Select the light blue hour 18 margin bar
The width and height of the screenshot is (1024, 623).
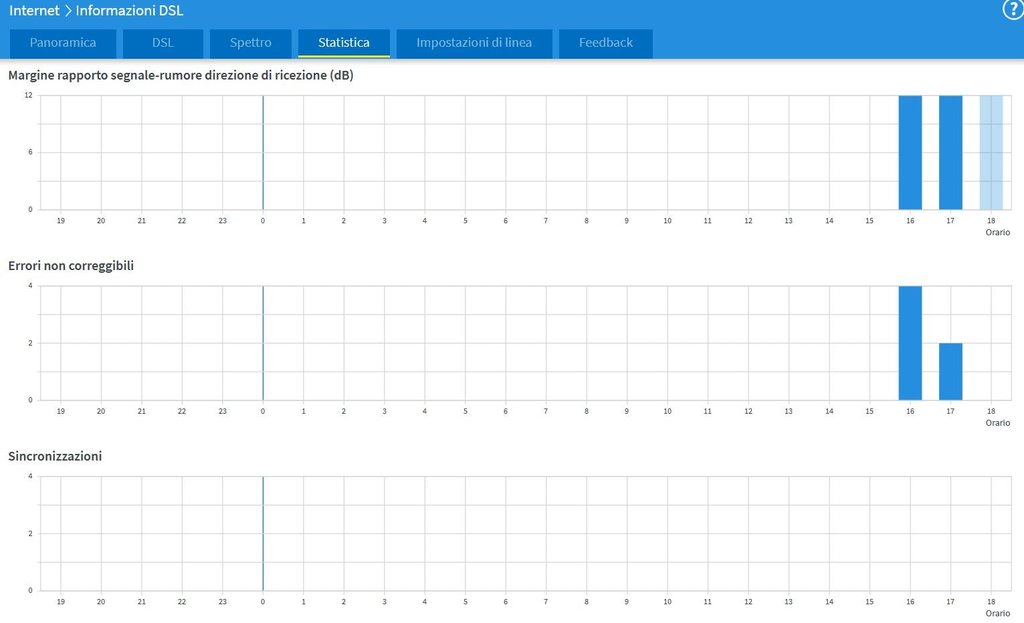[991, 152]
